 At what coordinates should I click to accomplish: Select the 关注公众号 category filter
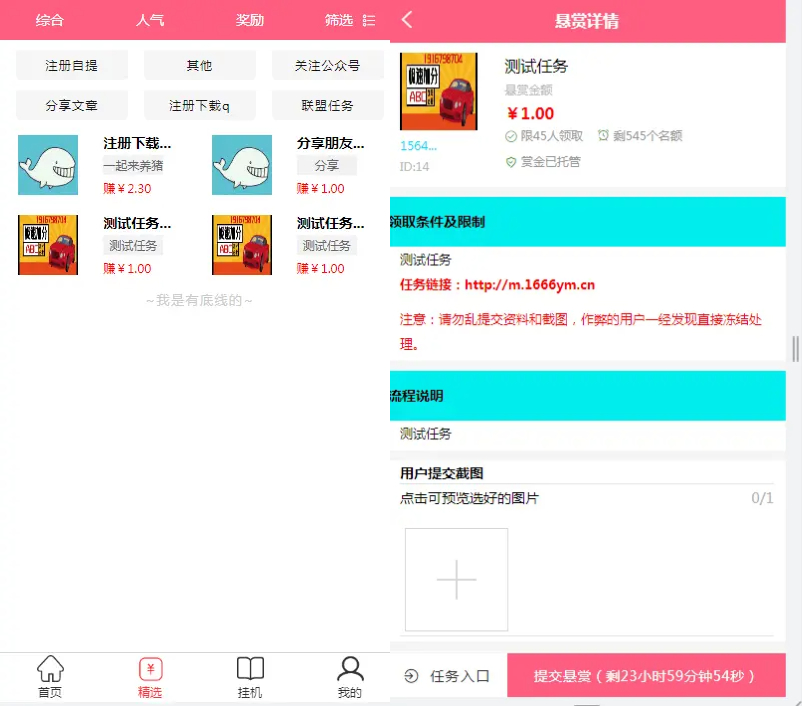(327, 65)
